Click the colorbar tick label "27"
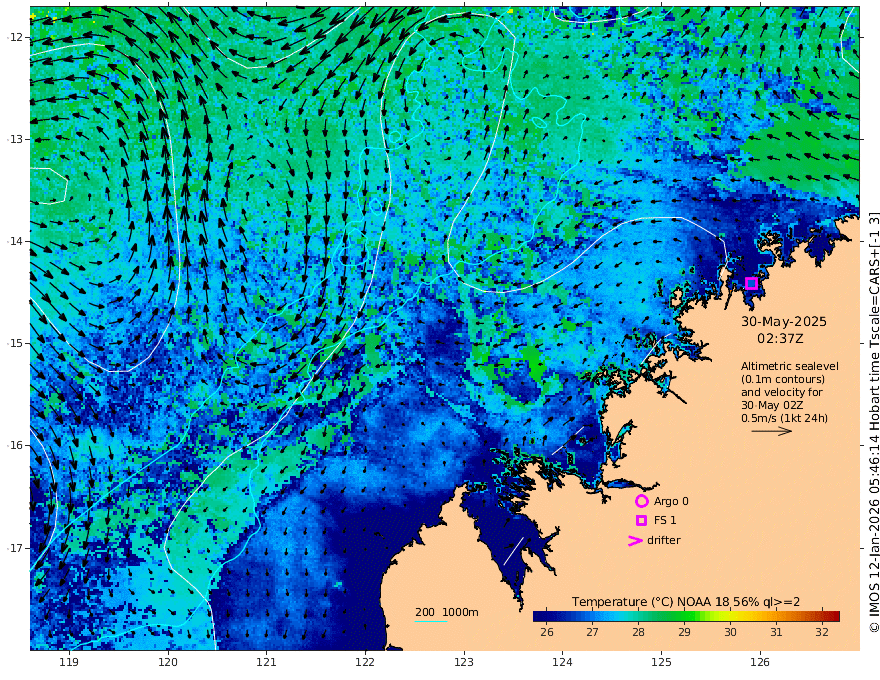The height and width of the screenshot is (680, 880). click(x=593, y=632)
